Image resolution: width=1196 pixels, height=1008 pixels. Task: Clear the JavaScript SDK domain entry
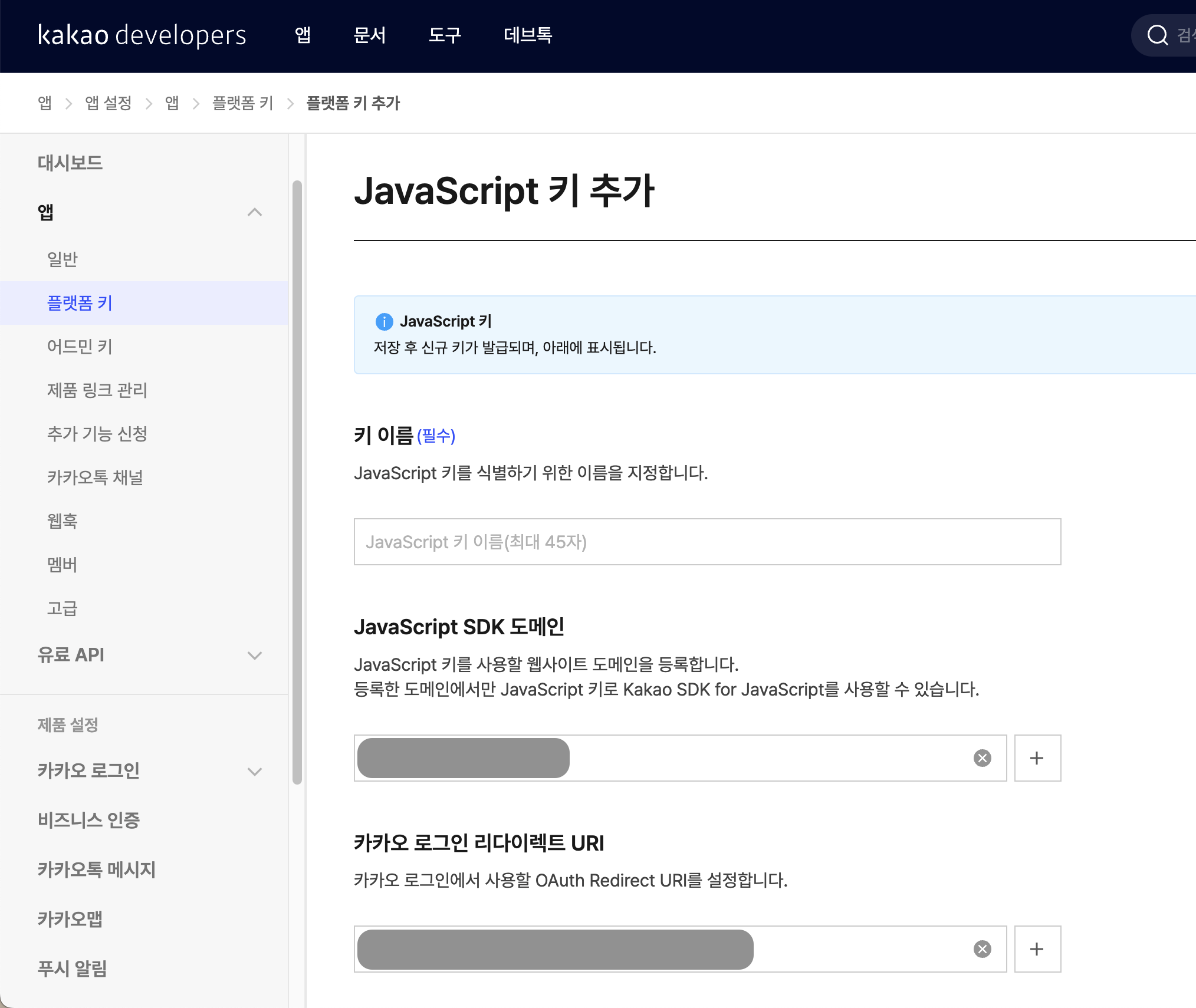982,758
